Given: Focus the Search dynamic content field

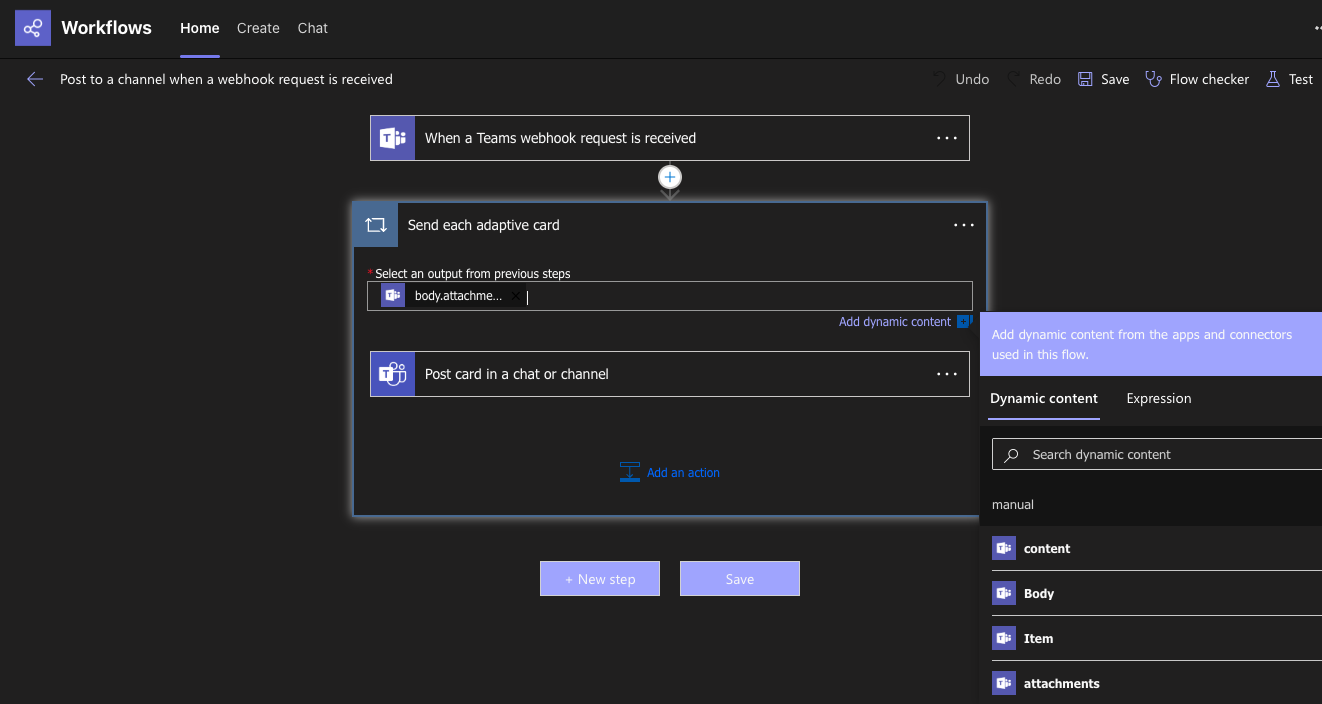Looking at the screenshot, I should 1157,454.
